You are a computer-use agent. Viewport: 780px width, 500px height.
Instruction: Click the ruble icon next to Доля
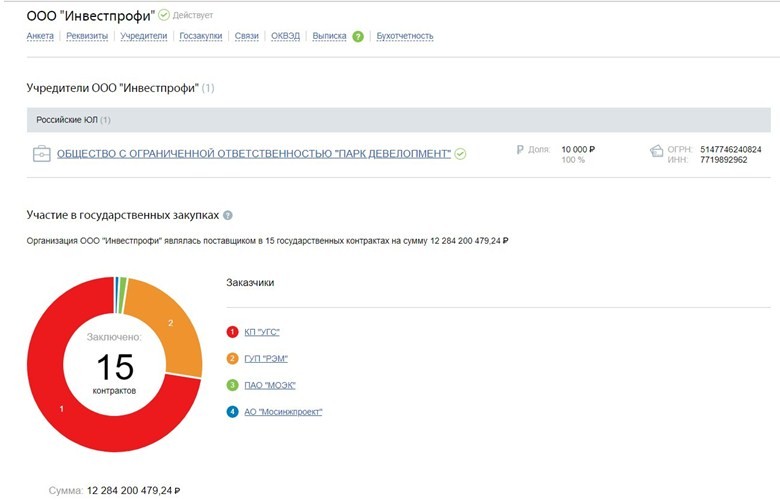pyautogui.click(x=520, y=149)
